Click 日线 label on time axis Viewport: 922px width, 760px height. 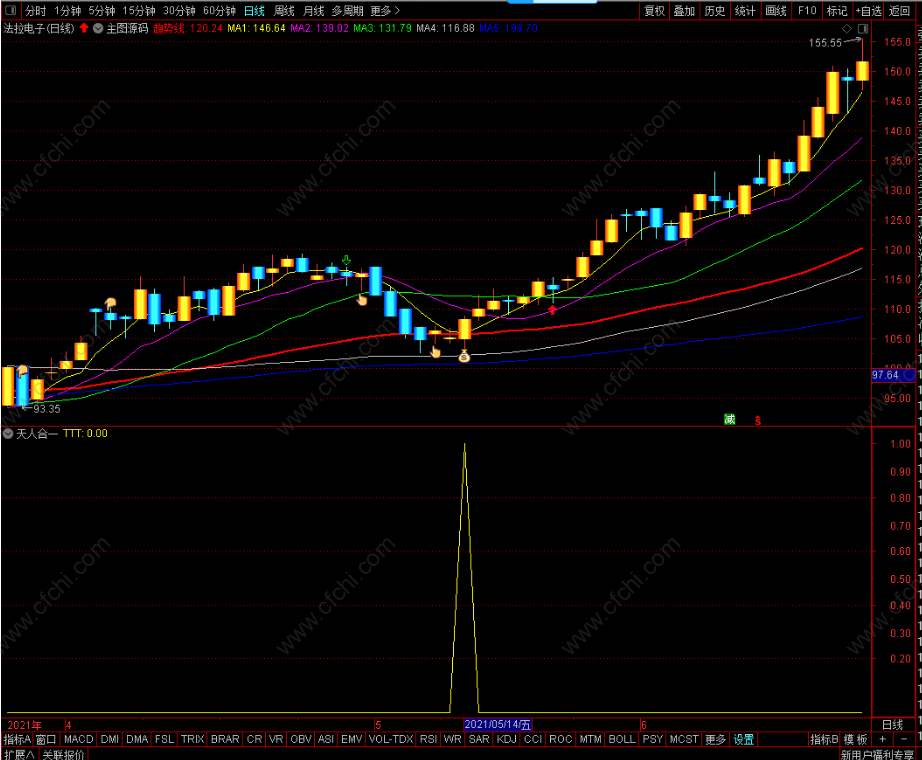click(892, 725)
